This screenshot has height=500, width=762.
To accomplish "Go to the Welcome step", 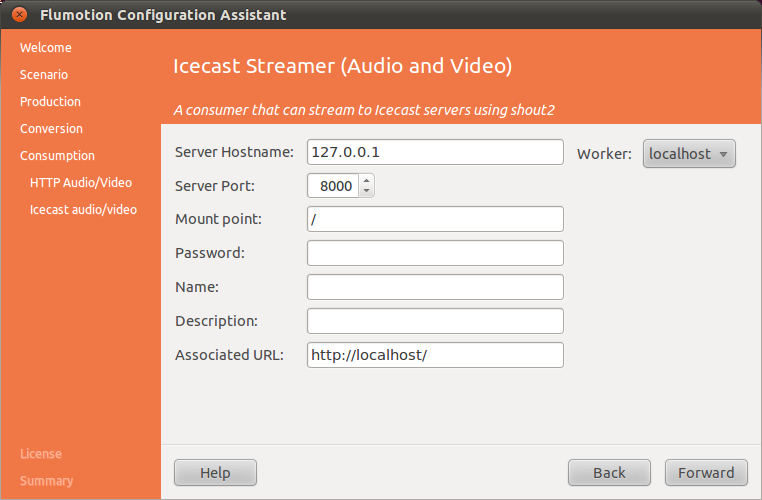I will (46, 48).
